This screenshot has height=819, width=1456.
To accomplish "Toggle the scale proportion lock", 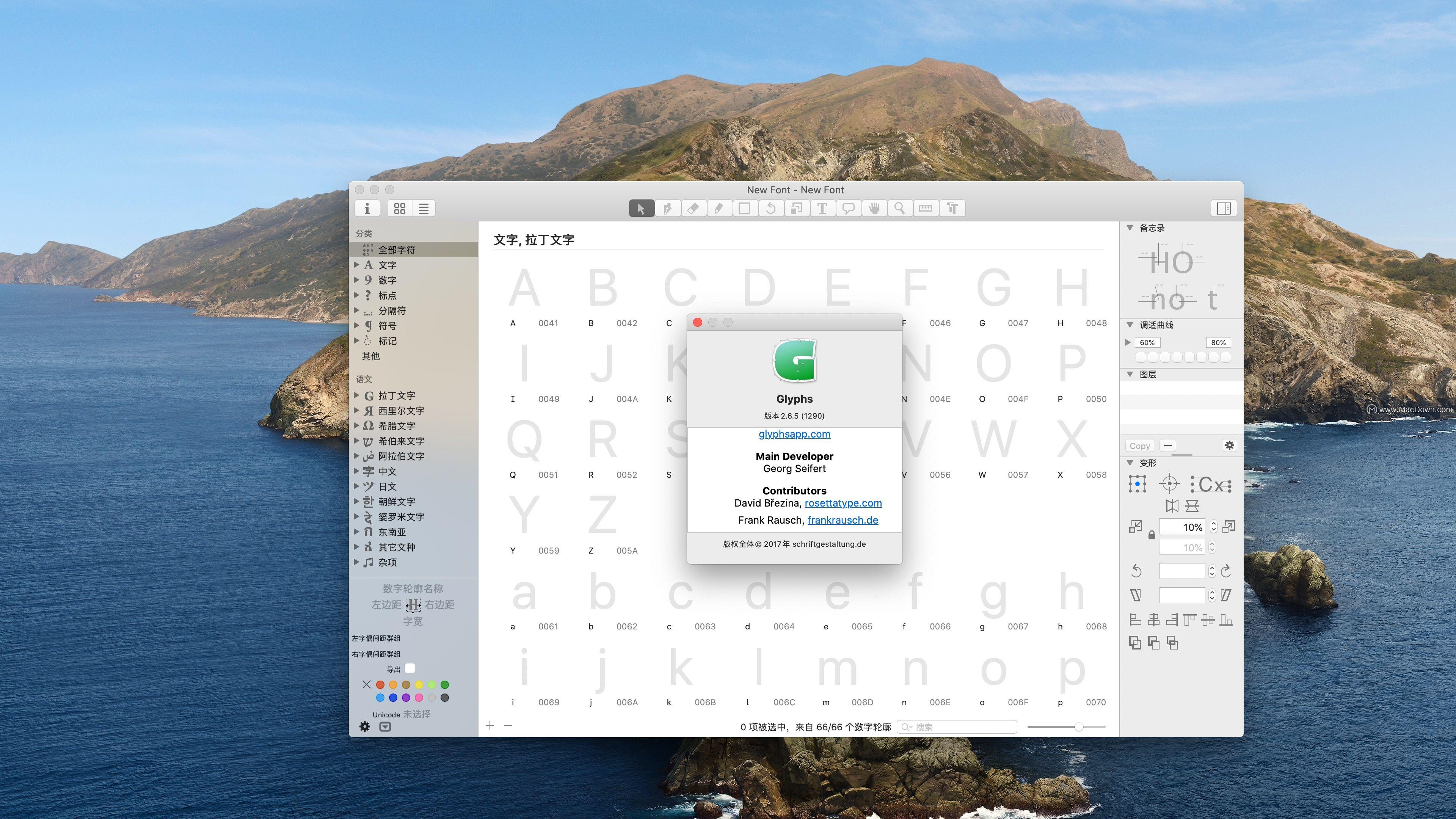I will [1152, 535].
